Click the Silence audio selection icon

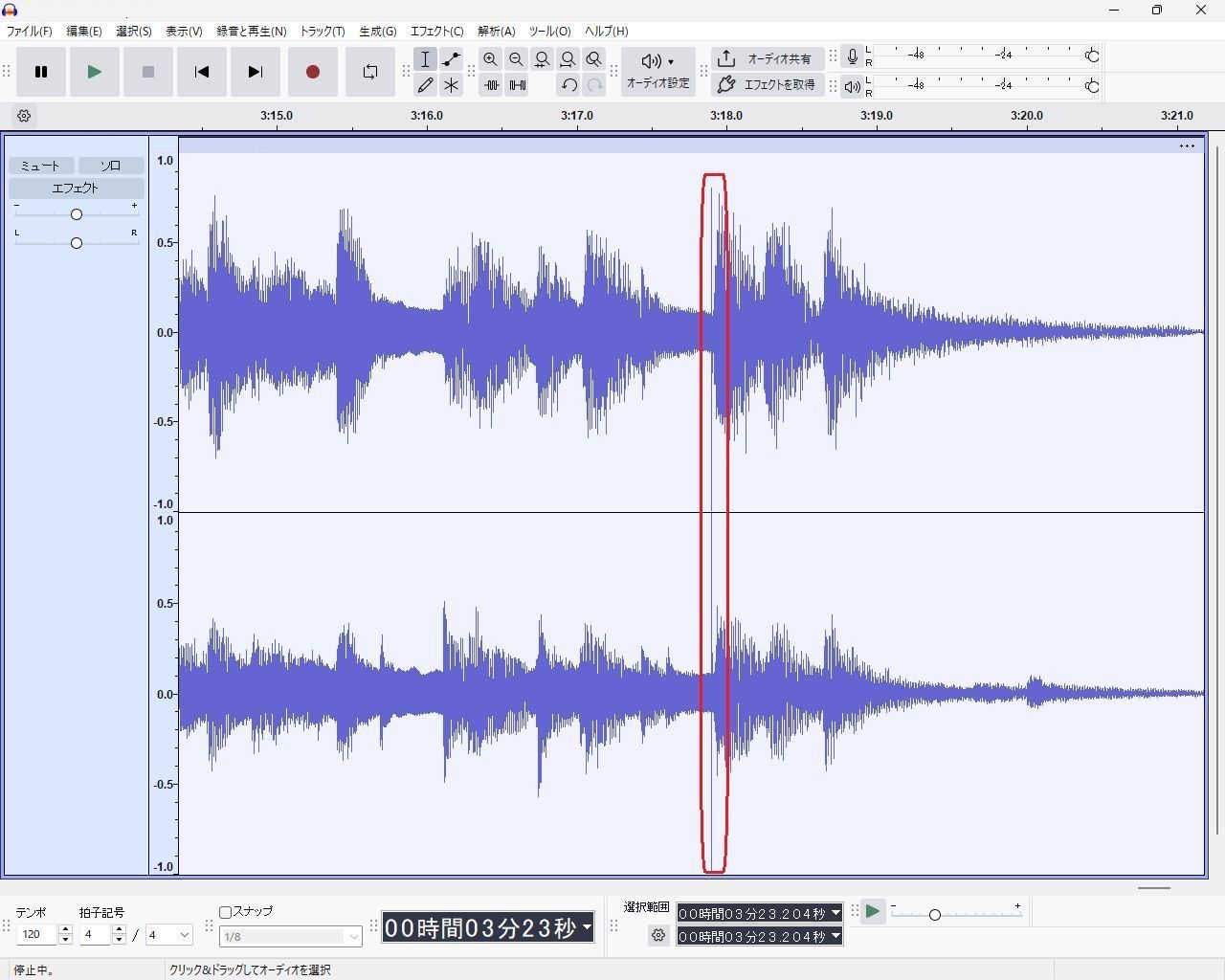point(517,85)
